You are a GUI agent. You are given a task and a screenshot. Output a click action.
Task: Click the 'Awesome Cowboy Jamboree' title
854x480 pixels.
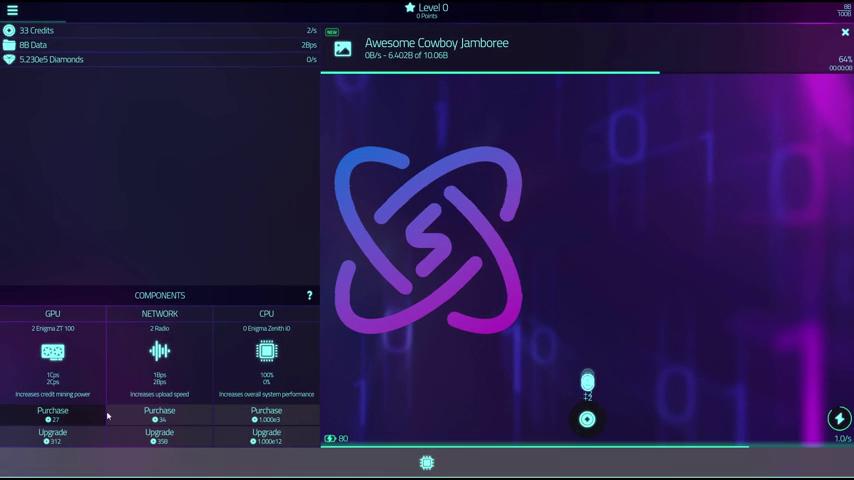pyautogui.click(x=437, y=42)
